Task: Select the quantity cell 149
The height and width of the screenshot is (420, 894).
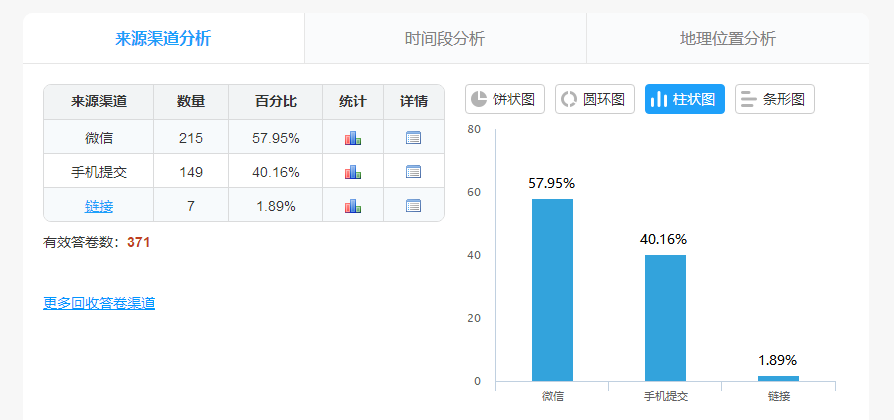Action: click(191, 171)
